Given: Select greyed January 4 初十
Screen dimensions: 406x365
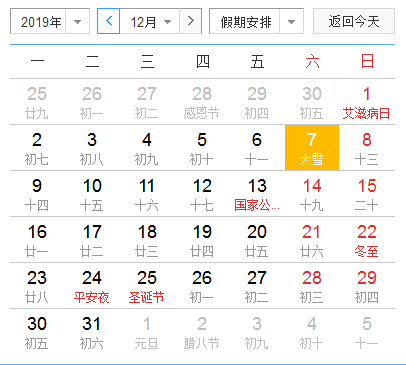Looking at the screenshot, I should [312, 332].
